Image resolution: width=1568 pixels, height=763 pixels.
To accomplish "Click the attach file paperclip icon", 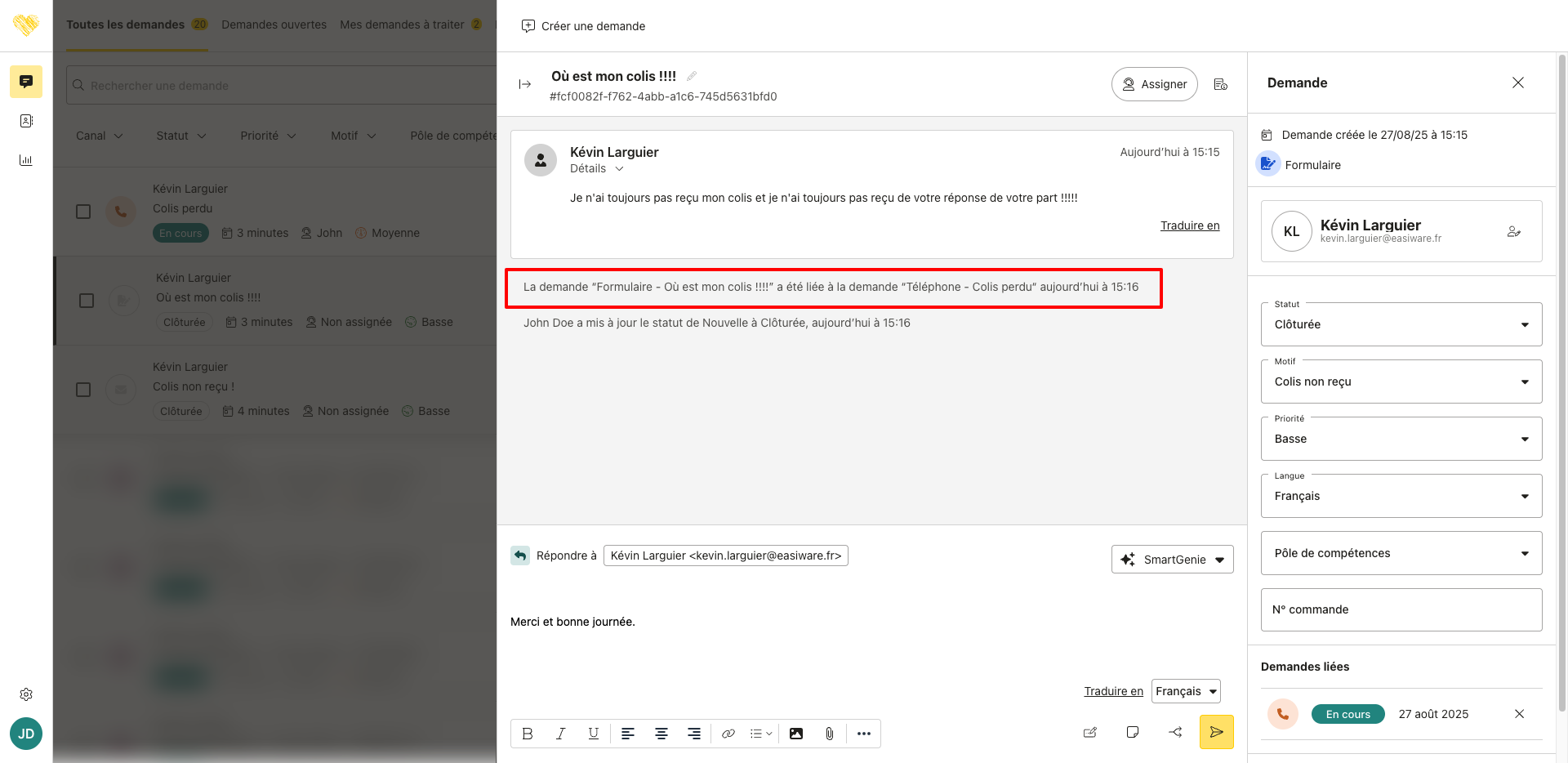I will click(x=829, y=734).
